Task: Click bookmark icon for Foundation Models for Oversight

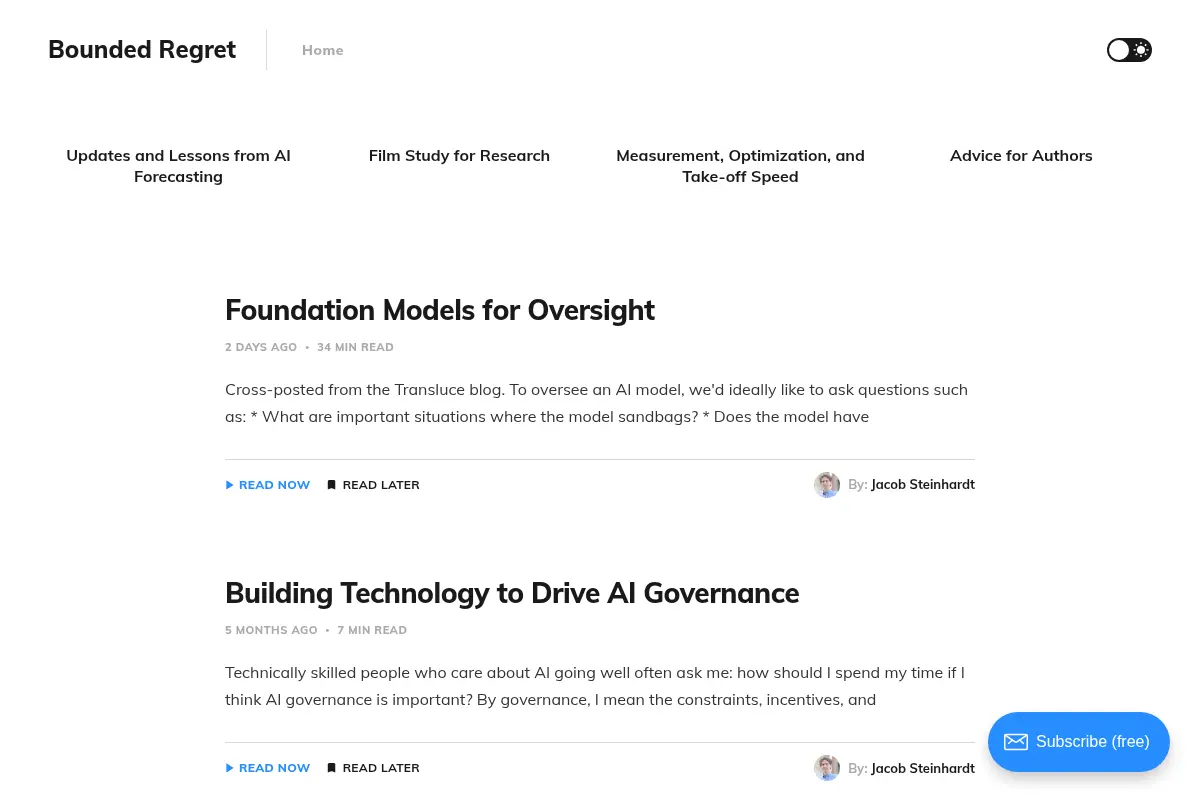Action: [332, 485]
